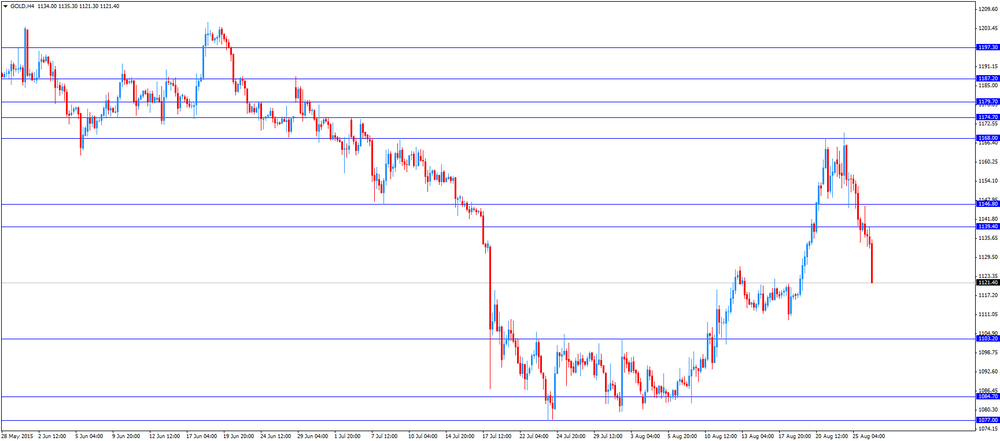
Task: Click the 1160.25 price scale value
Action: coord(987,161)
